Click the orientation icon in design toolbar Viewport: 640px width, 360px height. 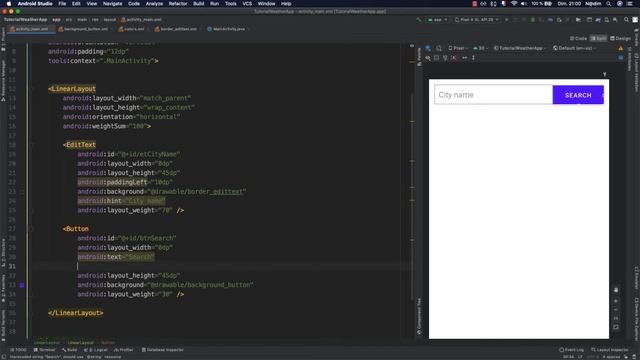click(x=439, y=48)
